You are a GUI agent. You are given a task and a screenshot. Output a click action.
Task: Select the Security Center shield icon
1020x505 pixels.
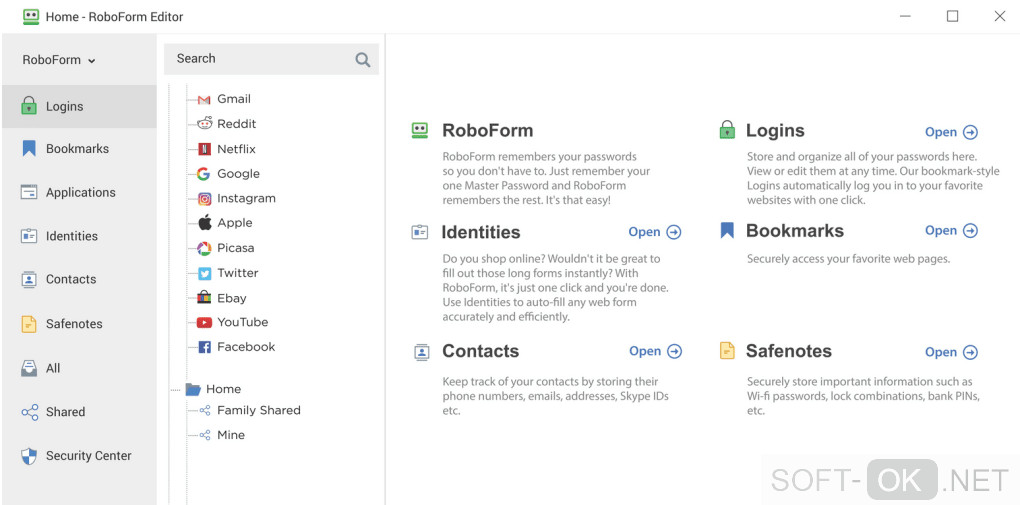(29, 456)
